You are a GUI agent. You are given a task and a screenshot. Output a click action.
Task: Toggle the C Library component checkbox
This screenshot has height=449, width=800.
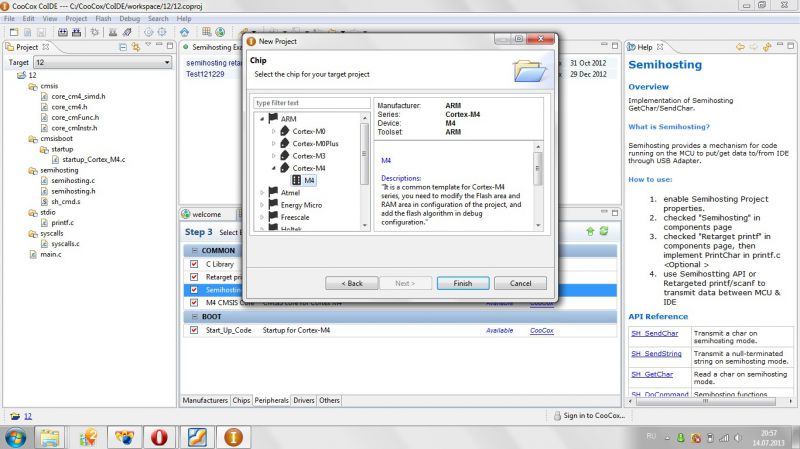(x=194, y=264)
